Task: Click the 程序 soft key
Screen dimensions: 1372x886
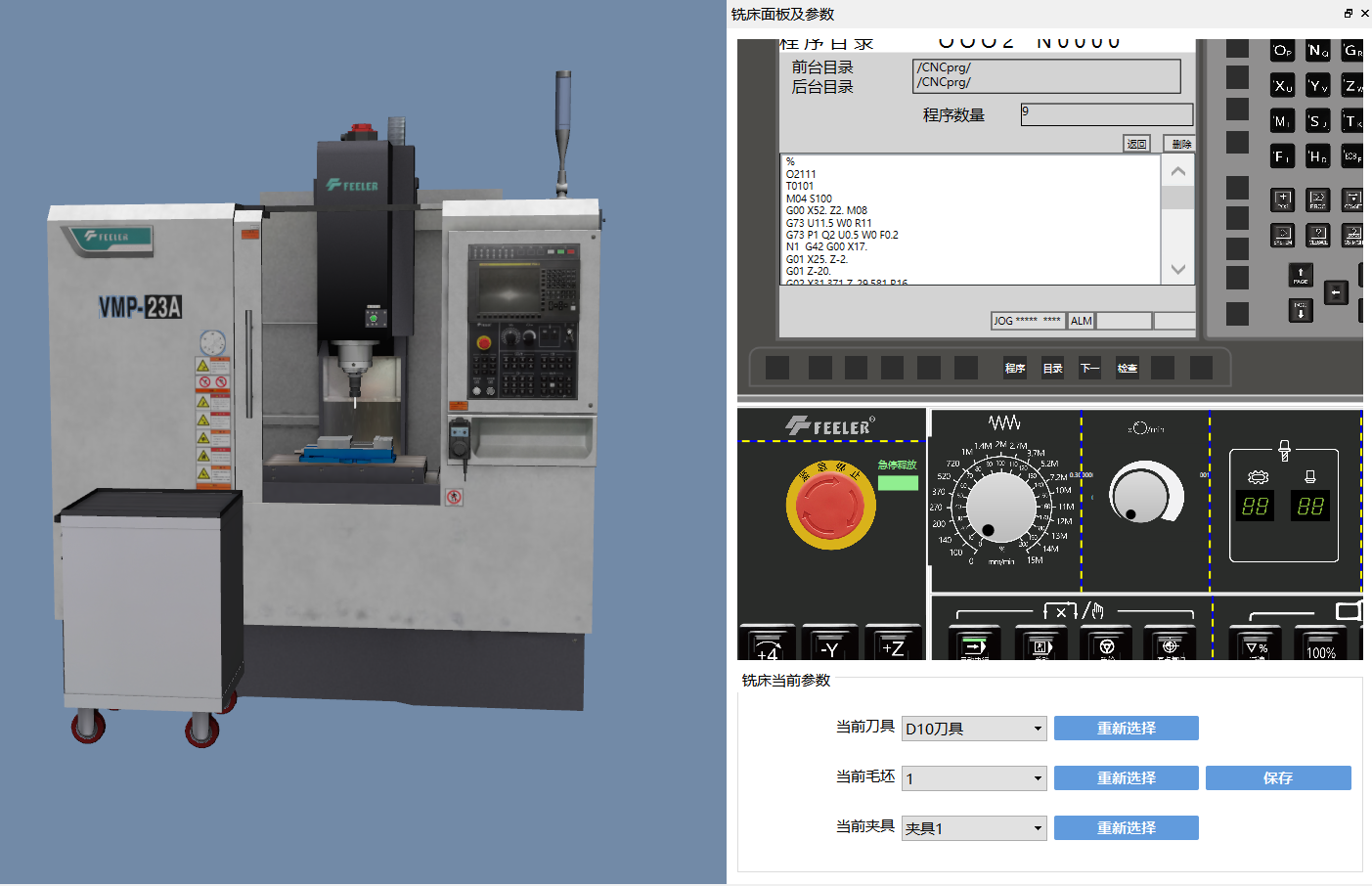Action: [1015, 368]
